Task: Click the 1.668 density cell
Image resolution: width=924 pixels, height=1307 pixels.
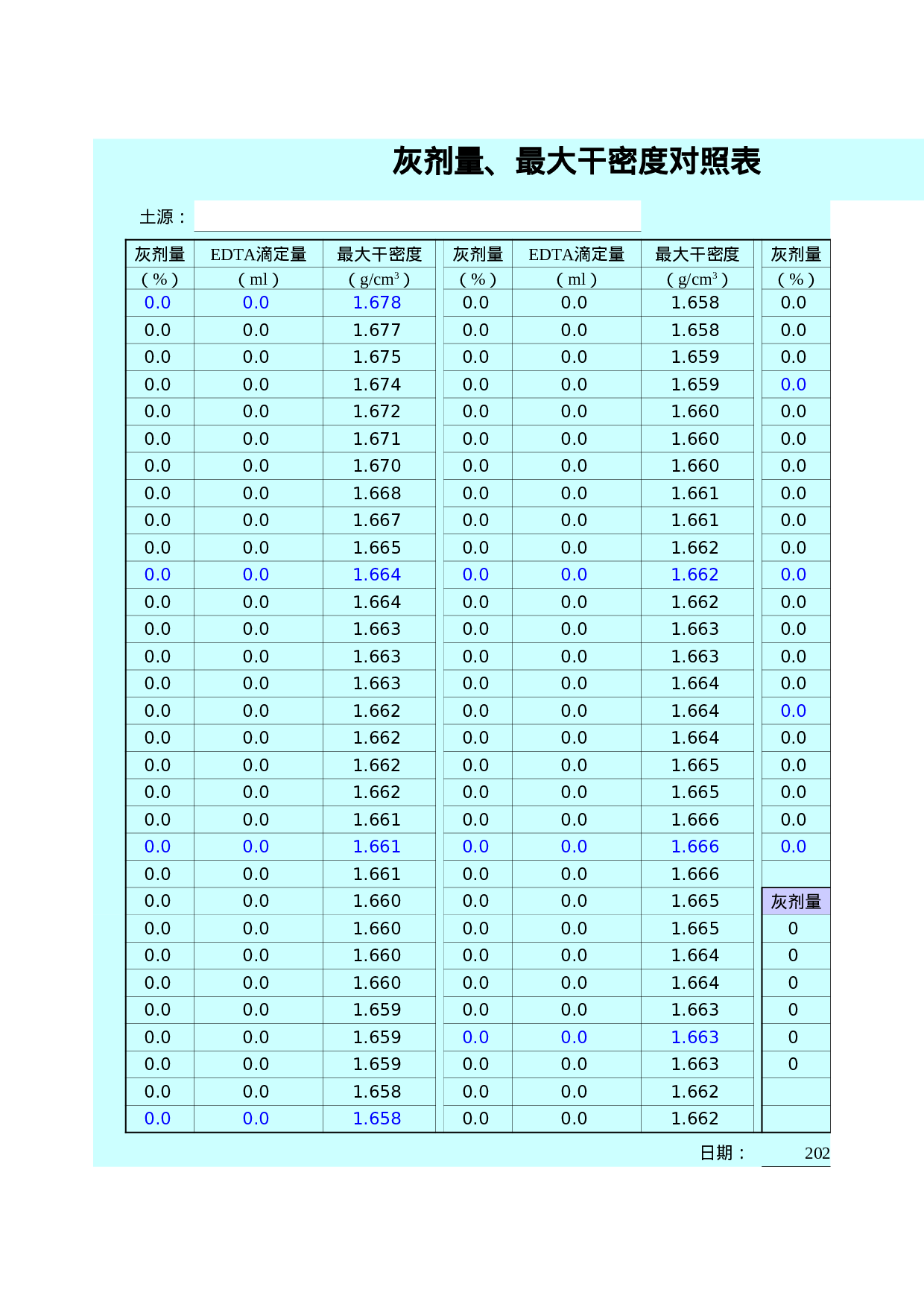Action: tap(379, 493)
